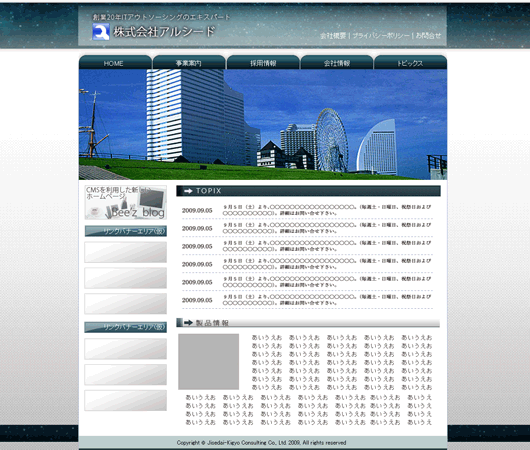Click the 株式会社アルシード company title
530x450 pixels.
pos(164,32)
